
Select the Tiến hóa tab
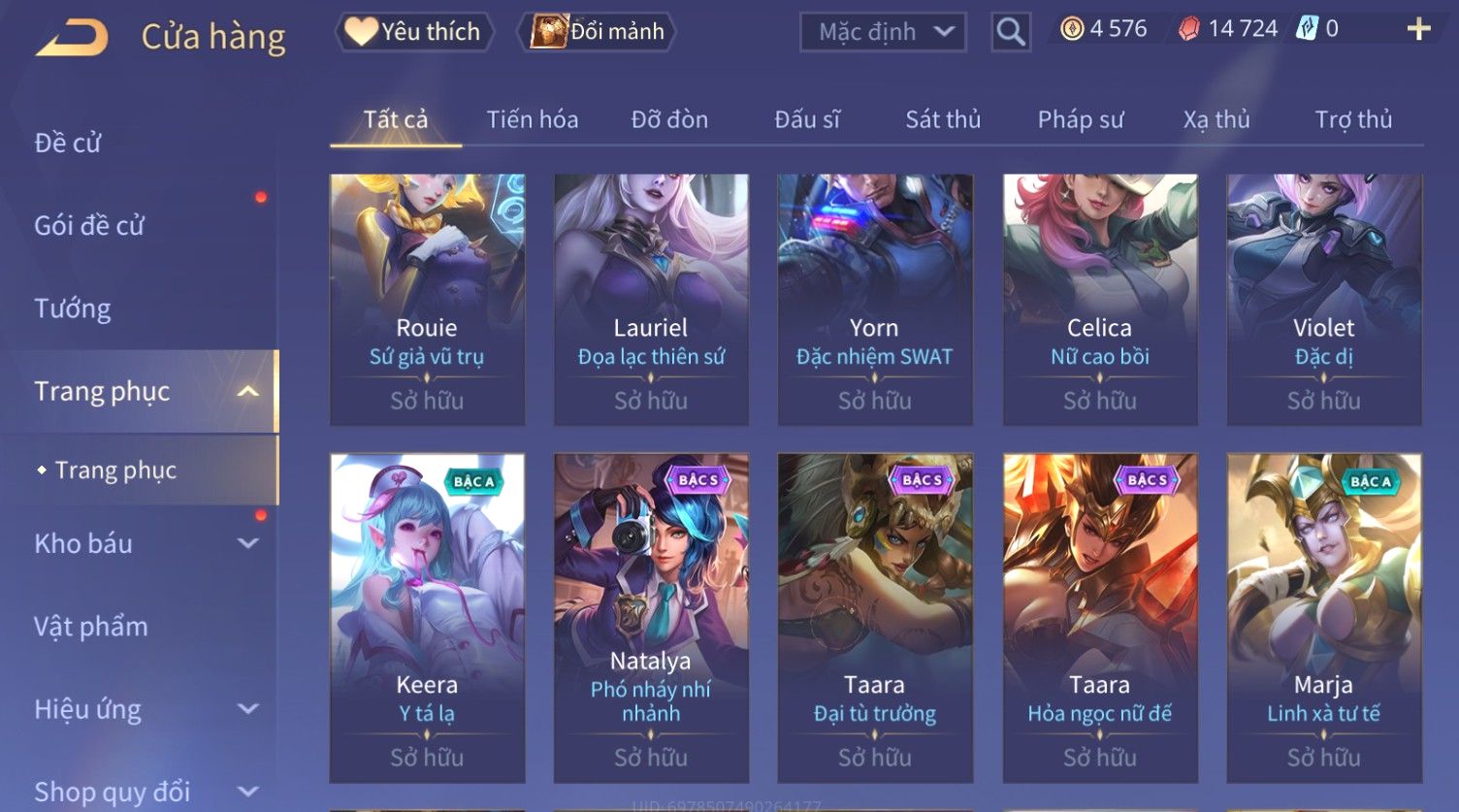(533, 119)
